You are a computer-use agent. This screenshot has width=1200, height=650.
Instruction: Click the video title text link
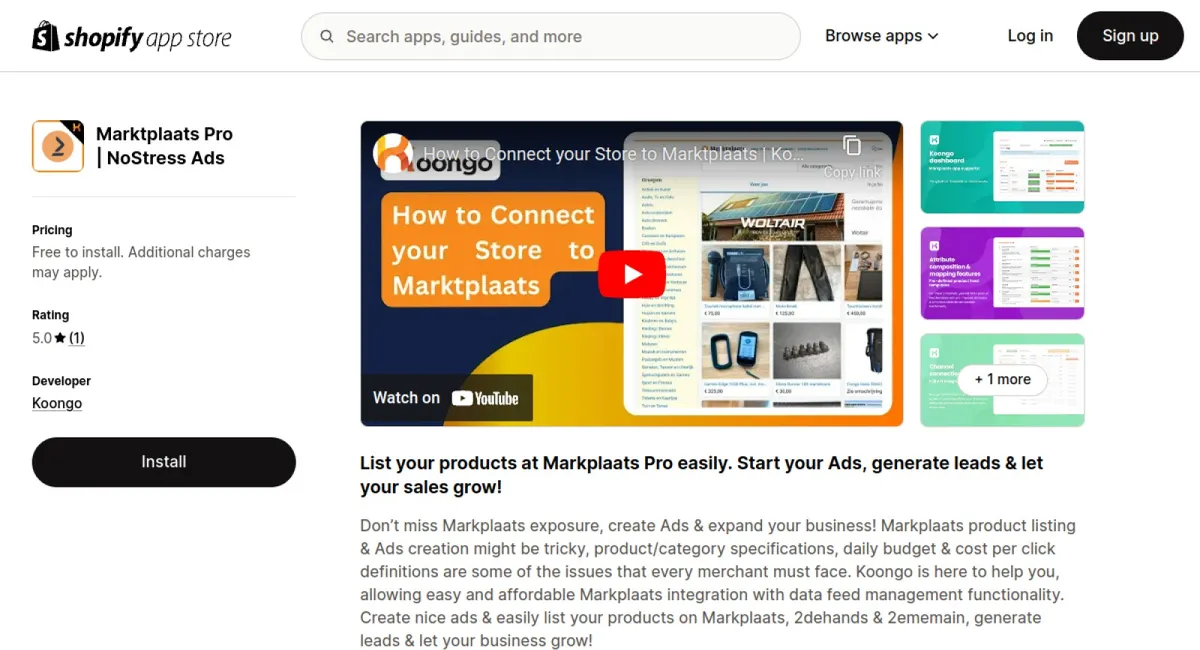[614, 154]
